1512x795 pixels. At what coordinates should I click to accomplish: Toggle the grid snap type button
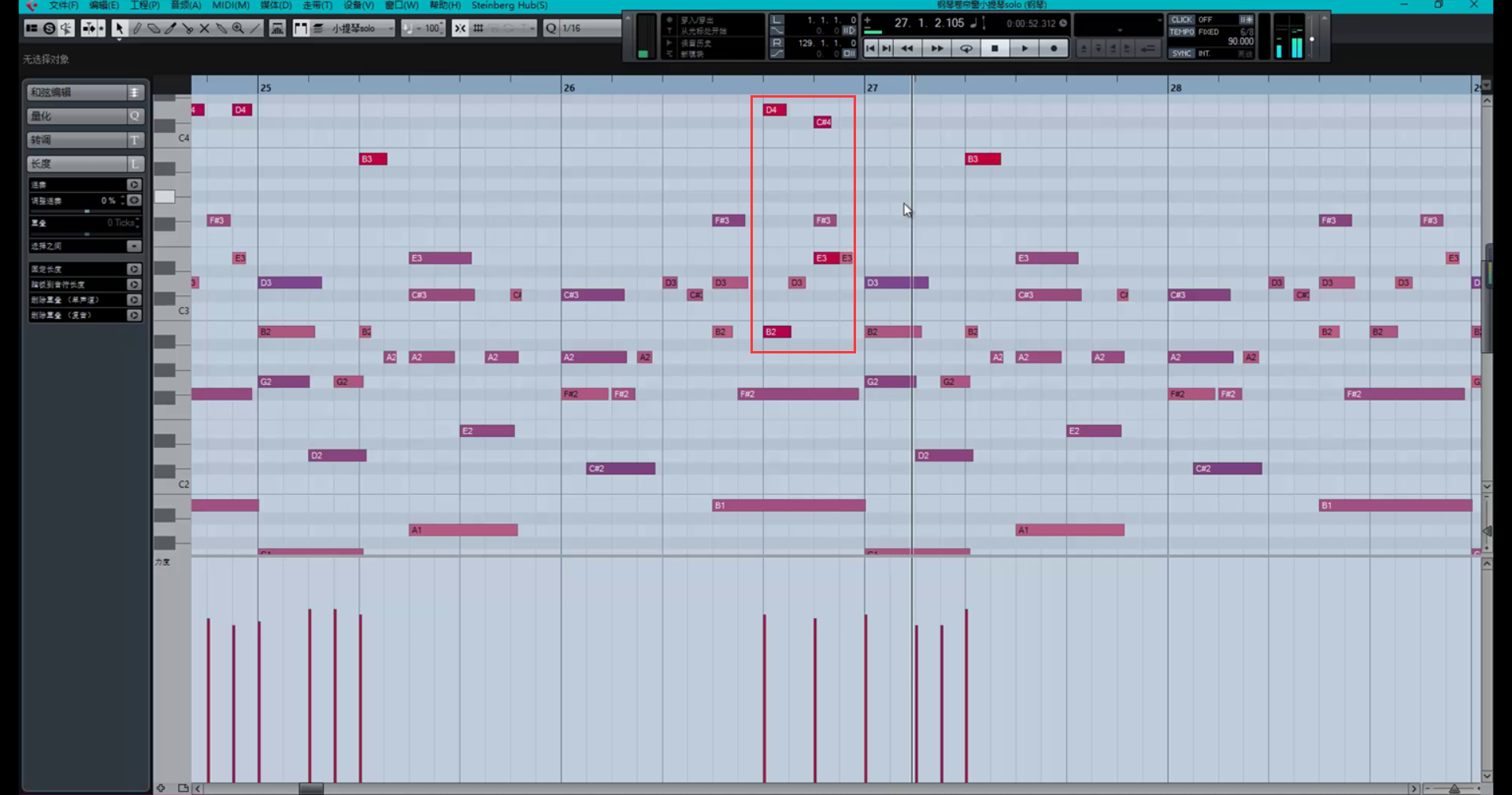[x=478, y=28]
